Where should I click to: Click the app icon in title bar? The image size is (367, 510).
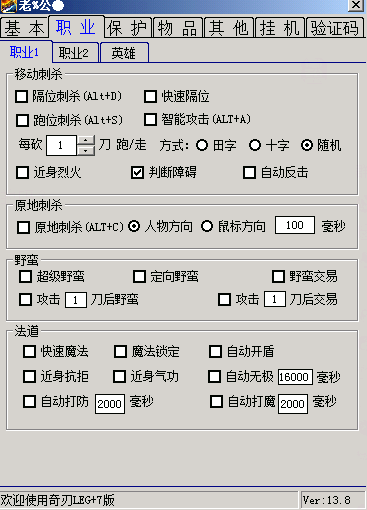point(8,6)
